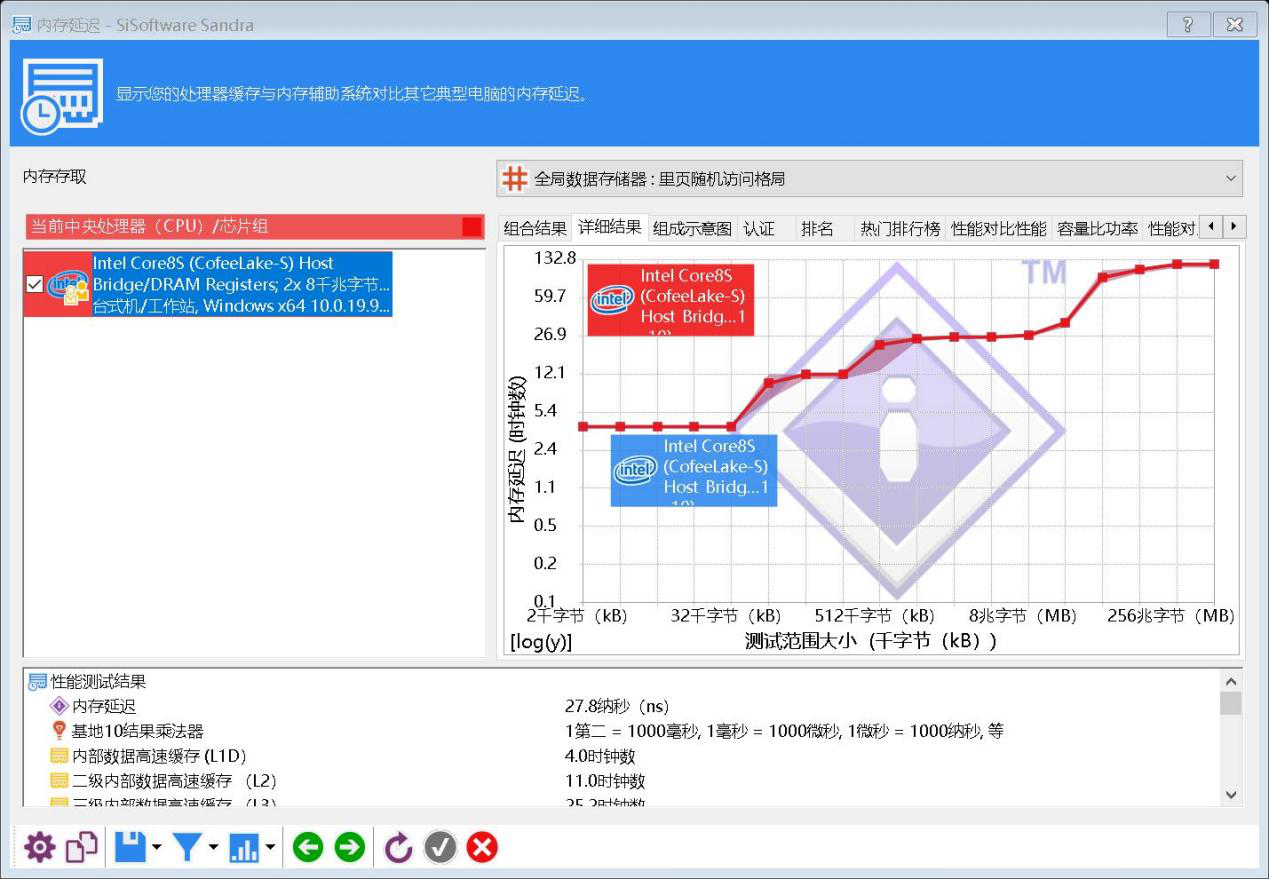Refresh results with the purple circular arrow
1269x879 pixels.
[398, 848]
